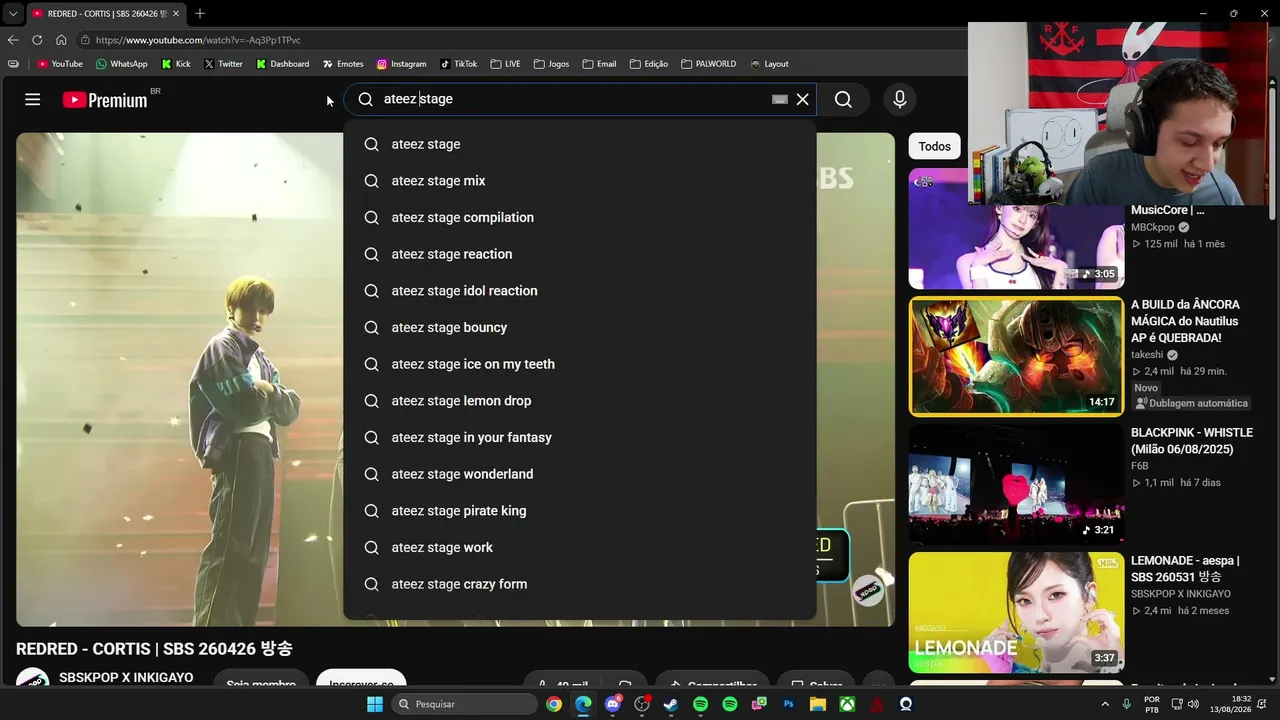This screenshot has width=1280, height=720.
Task: Show hidden system tray icons
Action: [1105, 704]
